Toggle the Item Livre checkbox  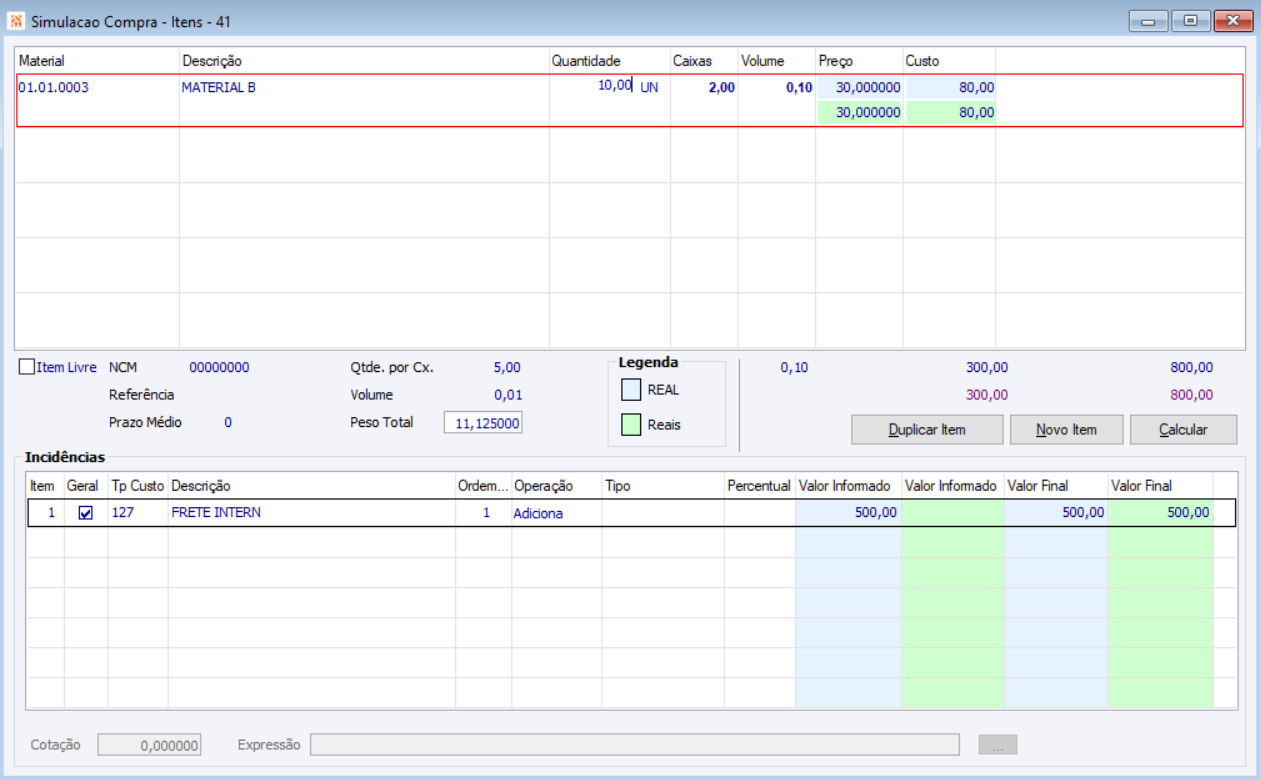tap(27, 367)
